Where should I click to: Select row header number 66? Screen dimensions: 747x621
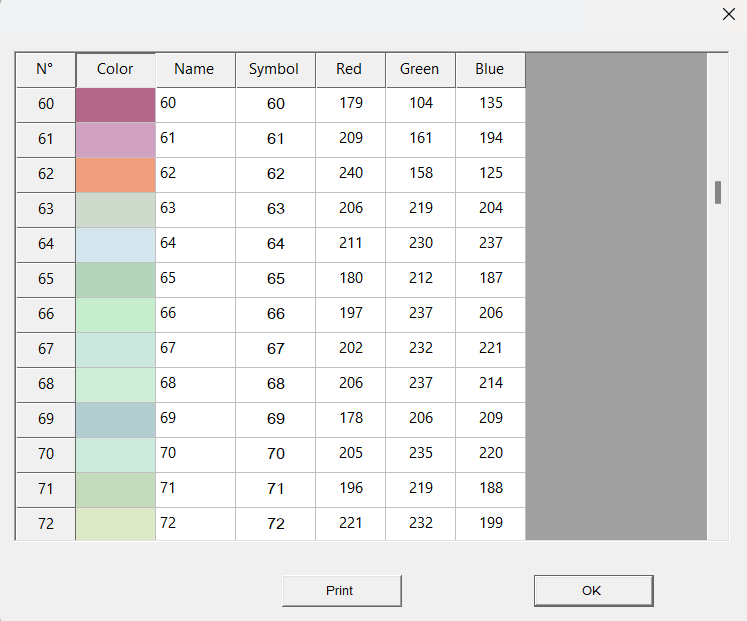click(x=46, y=315)
